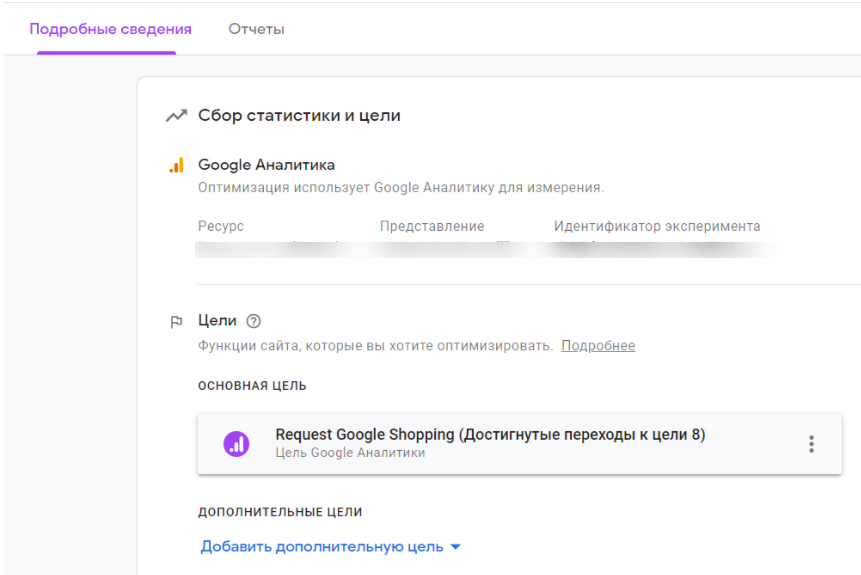Click the Функции сайта description text
This screenshot has width=861, height=575.
[x=375, y=345]
